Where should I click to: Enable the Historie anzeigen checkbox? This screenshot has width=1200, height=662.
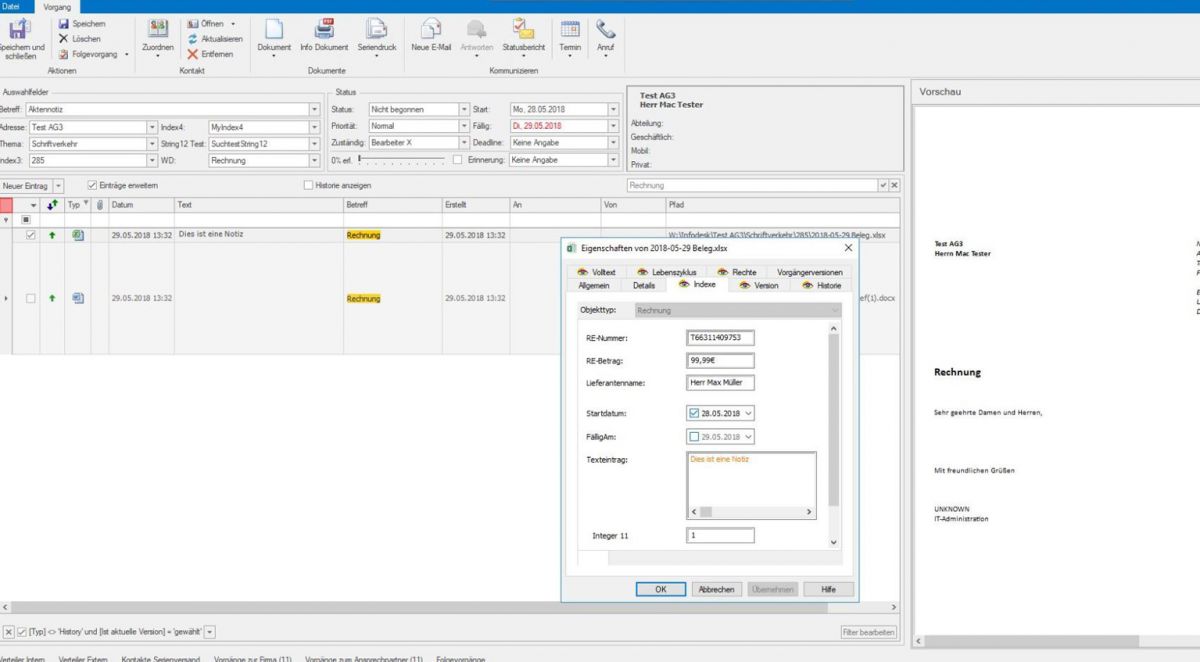click(308, 185)
